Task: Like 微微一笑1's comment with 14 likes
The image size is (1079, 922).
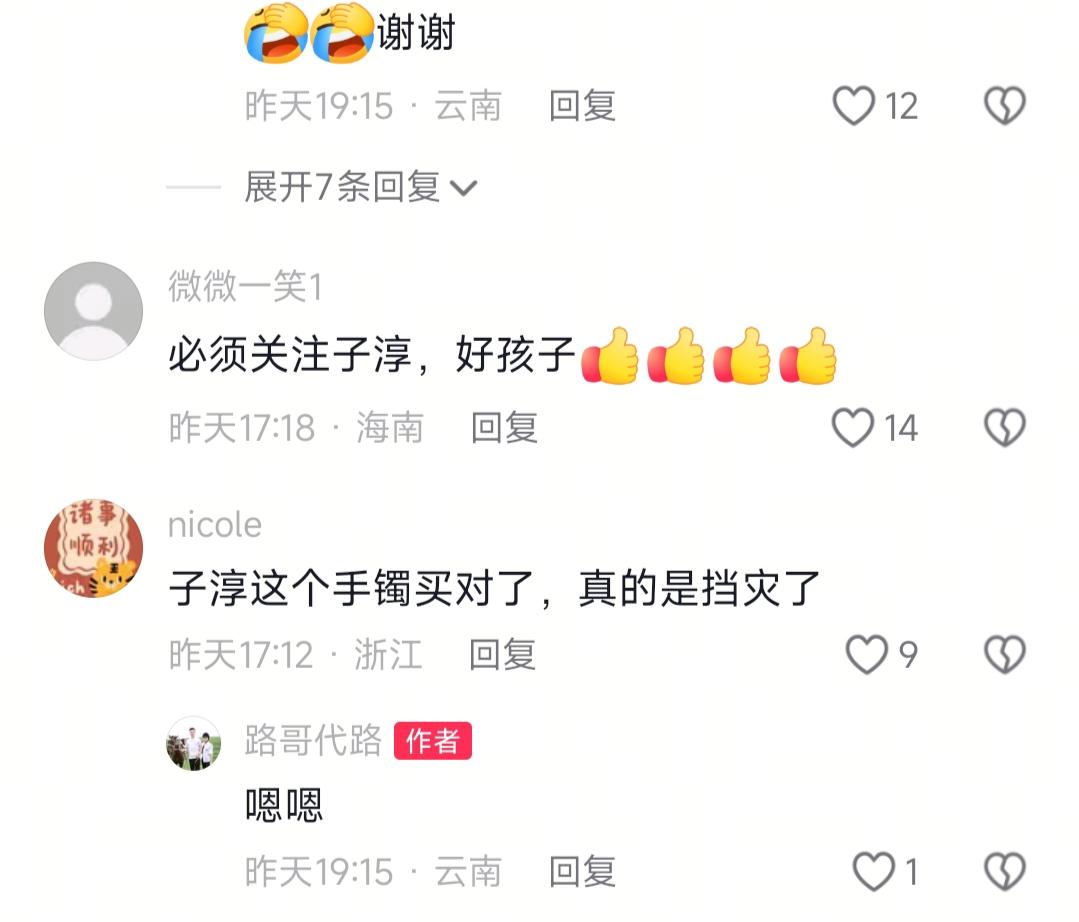Action: [853, 427]
